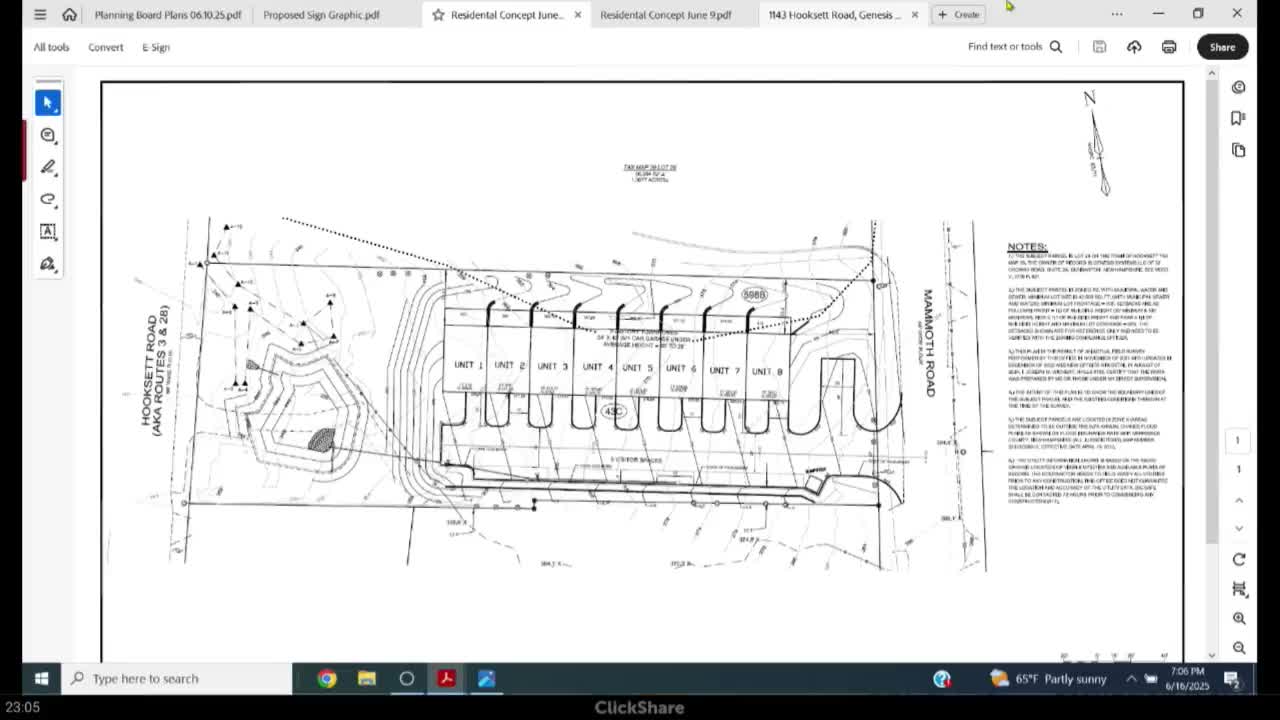Viewport: 1280px width, 720px height.
Task: Click the Create button
Action: tap(959, 14)
